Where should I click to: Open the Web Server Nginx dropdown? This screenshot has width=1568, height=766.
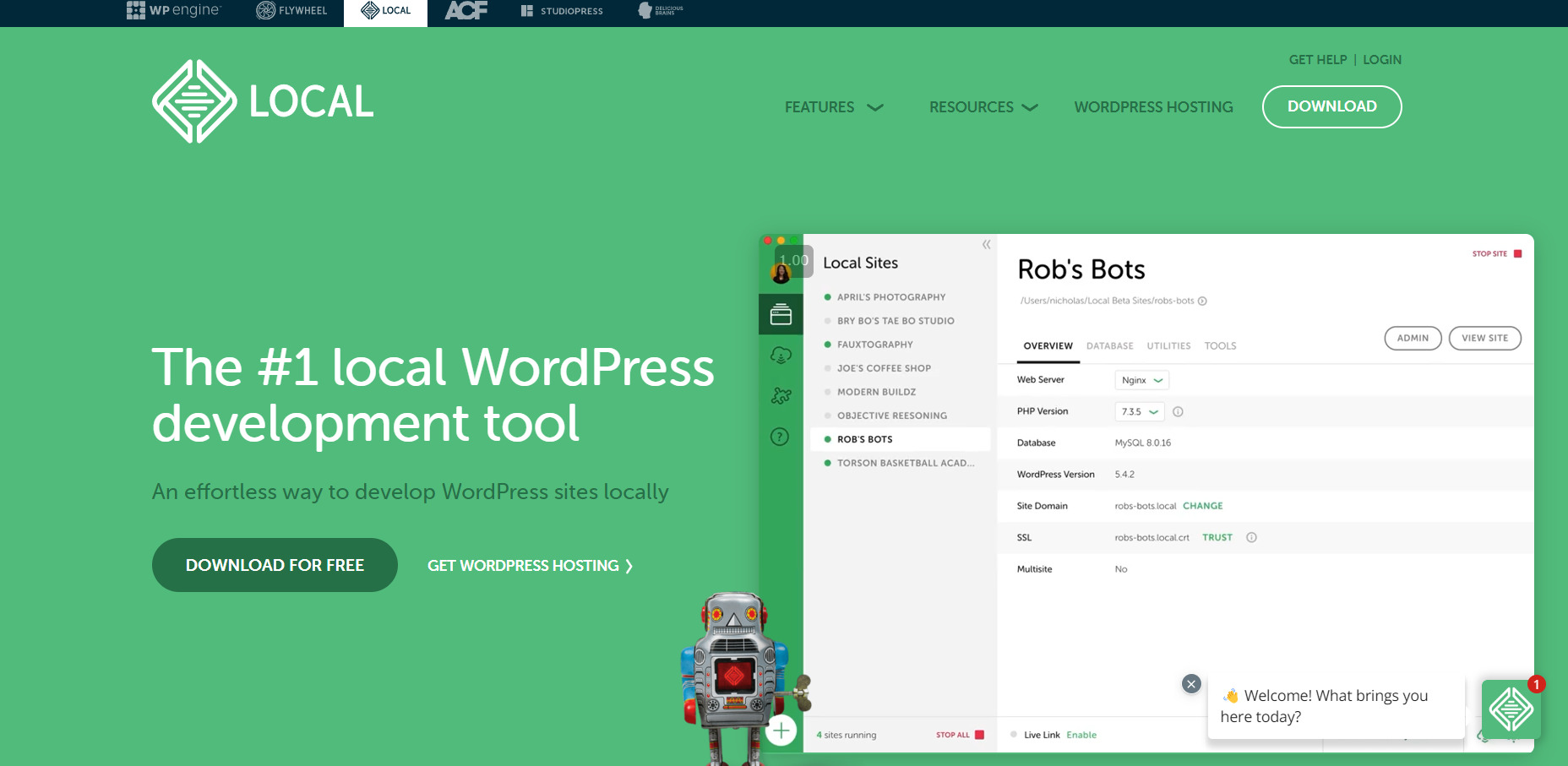click(1141, 380)
